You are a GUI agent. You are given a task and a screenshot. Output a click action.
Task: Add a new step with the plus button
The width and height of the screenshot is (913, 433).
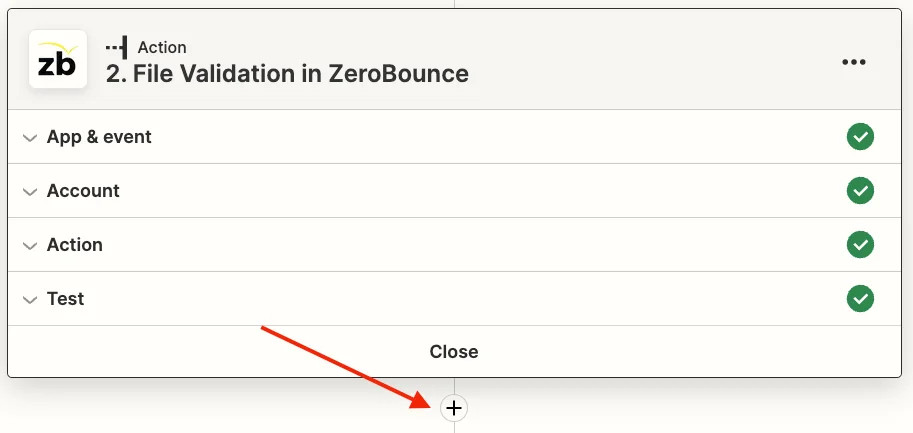[x=454, y=408]
